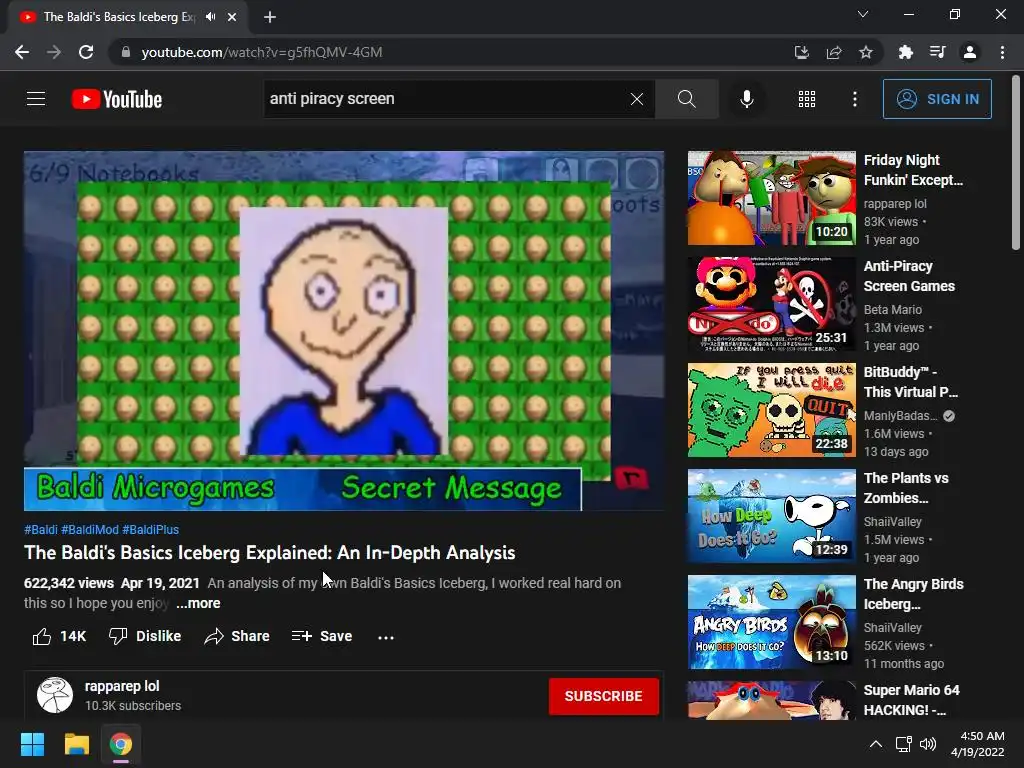Open Friday Night Funkin' video thumbnail
The height and width of the screenshot is (768, 1024).
click(x=771, y=198)
